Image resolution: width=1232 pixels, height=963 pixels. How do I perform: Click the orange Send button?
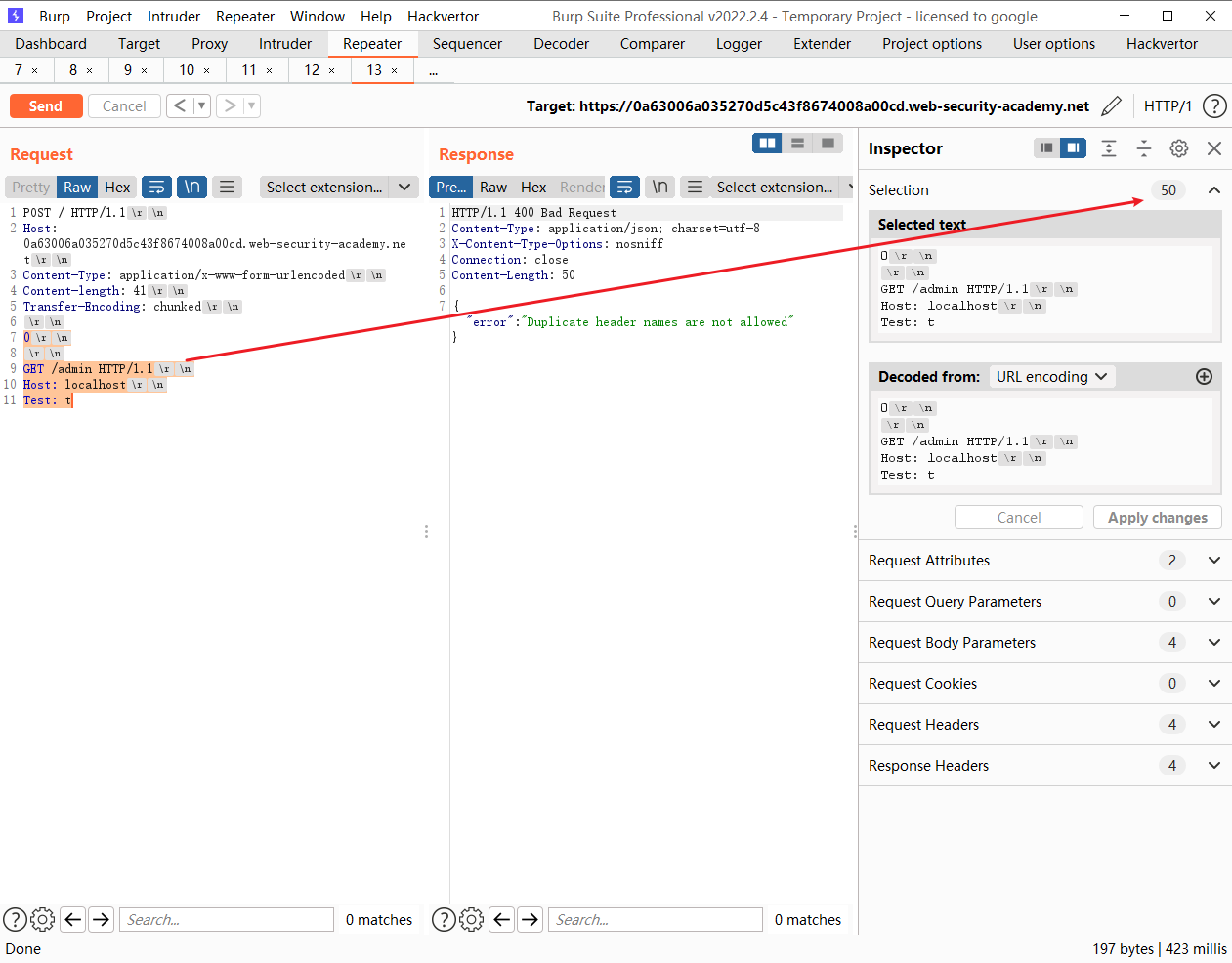click(x=46, y=105)
